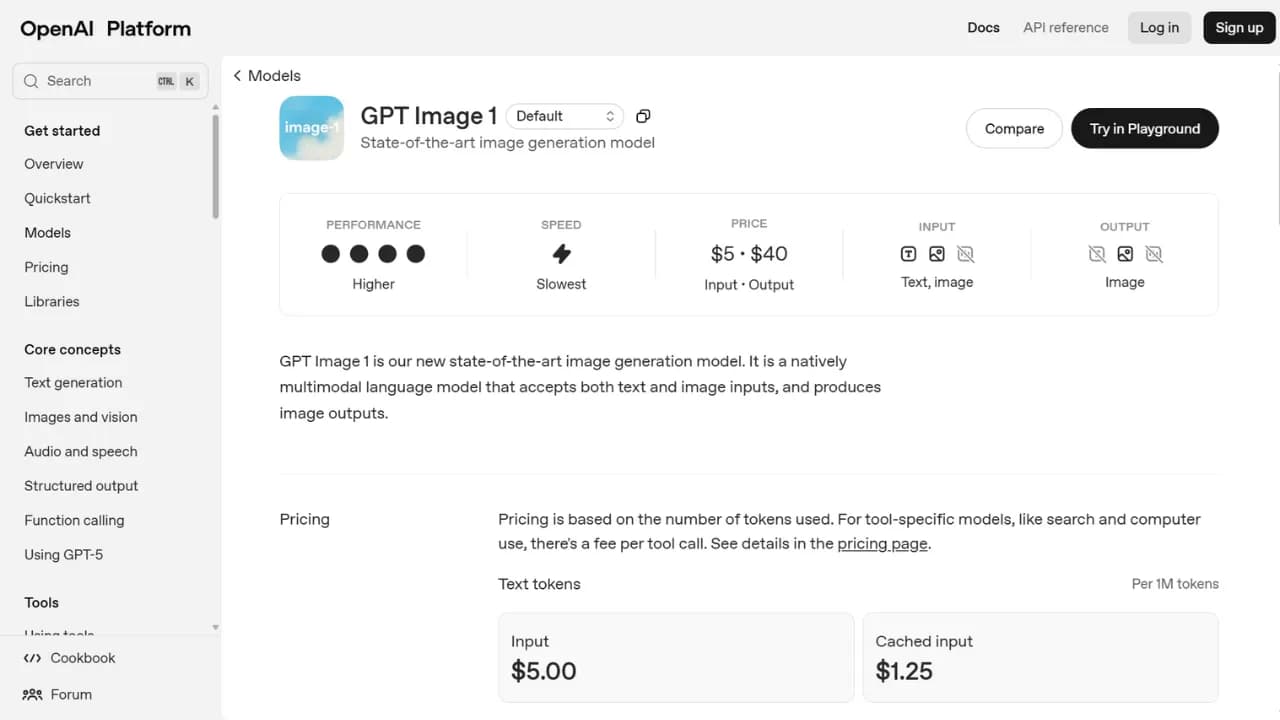
Task: Click the back chevron next to Models
Action: pyautogui.click(x=237, y=76)
